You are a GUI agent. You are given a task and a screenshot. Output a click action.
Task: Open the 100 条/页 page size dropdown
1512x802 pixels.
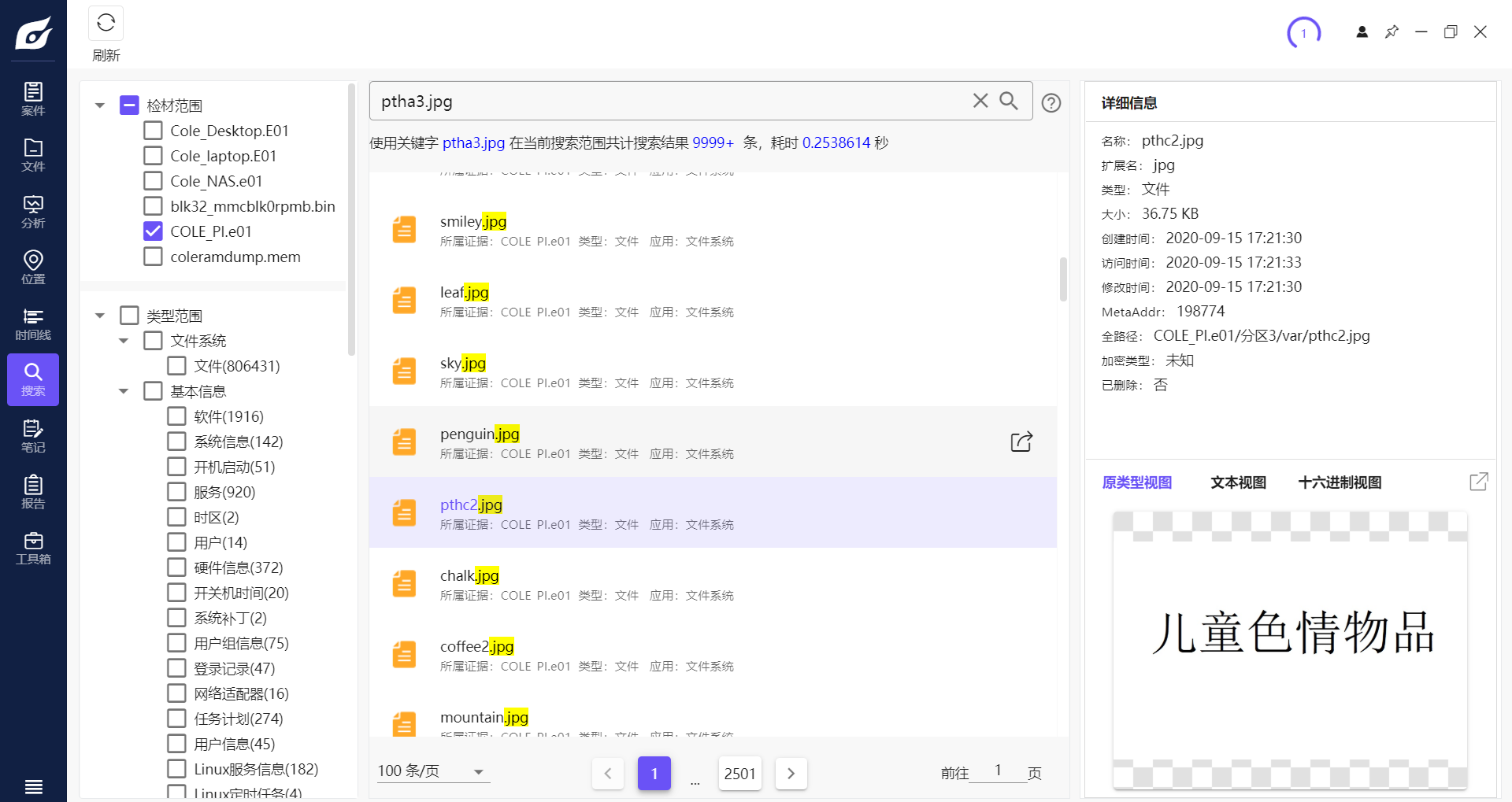pos(433,771)
